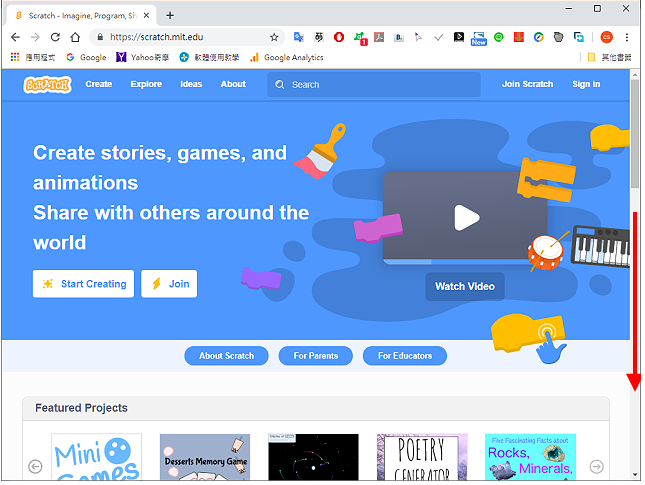
Task: Reload the page
Action: [x=55, y=37]
